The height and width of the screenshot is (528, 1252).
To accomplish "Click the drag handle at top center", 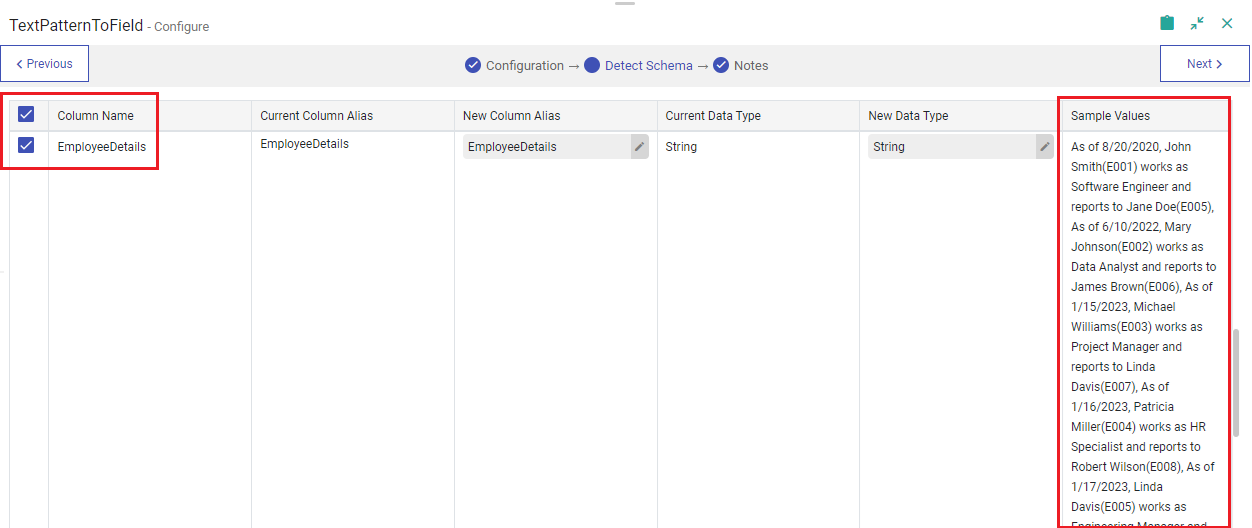I will tap(625, 4).
